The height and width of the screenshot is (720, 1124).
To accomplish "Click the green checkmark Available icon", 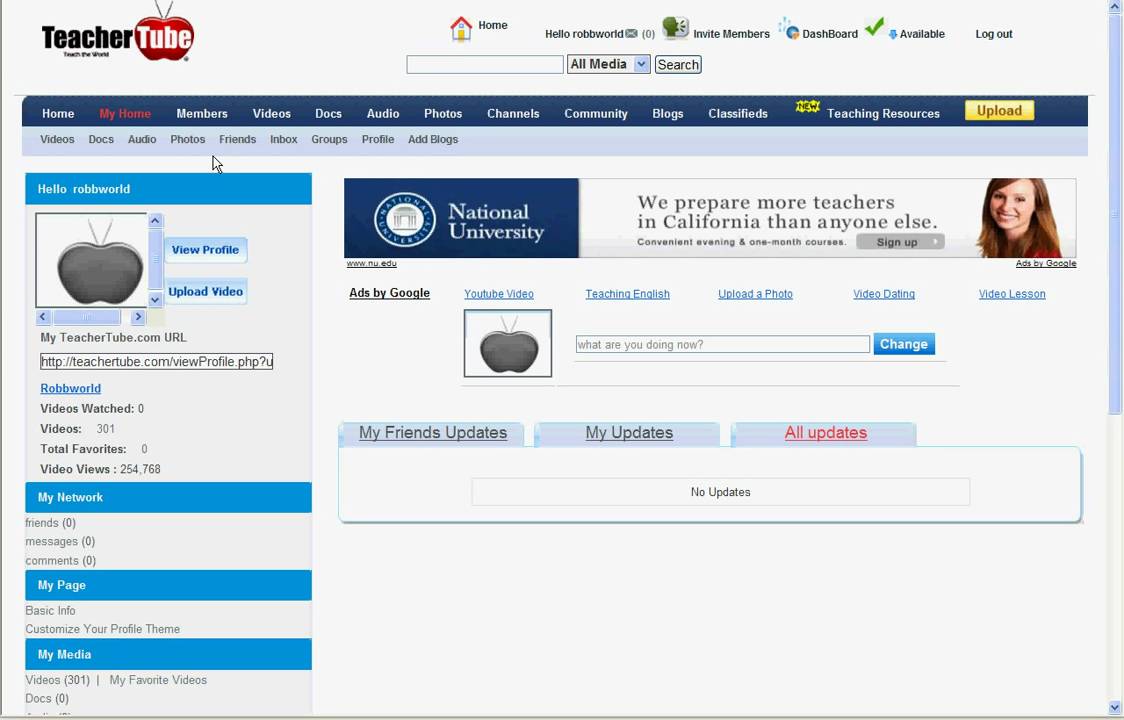I will (874, 27).
